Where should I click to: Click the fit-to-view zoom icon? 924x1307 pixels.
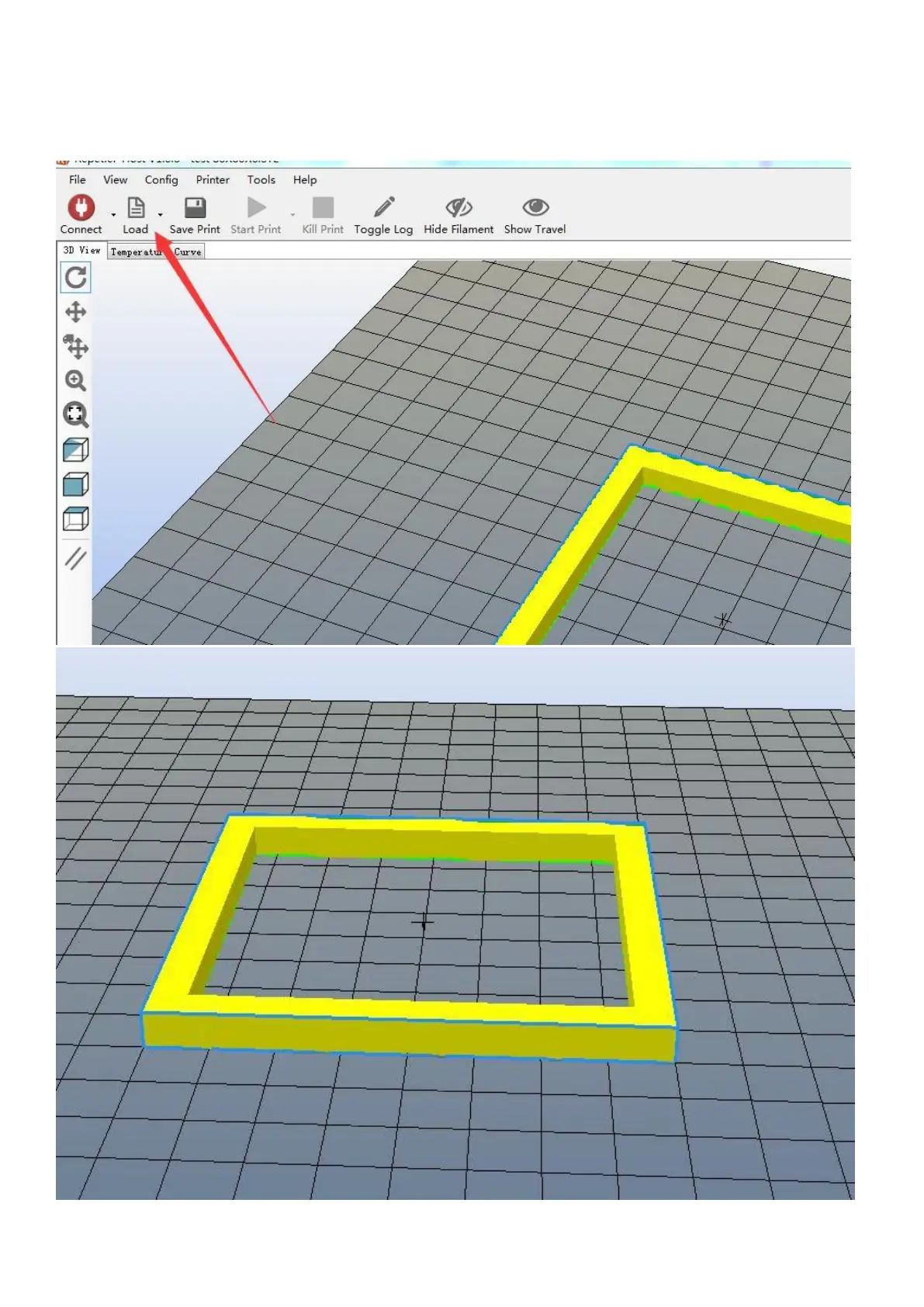click(75, 414)
